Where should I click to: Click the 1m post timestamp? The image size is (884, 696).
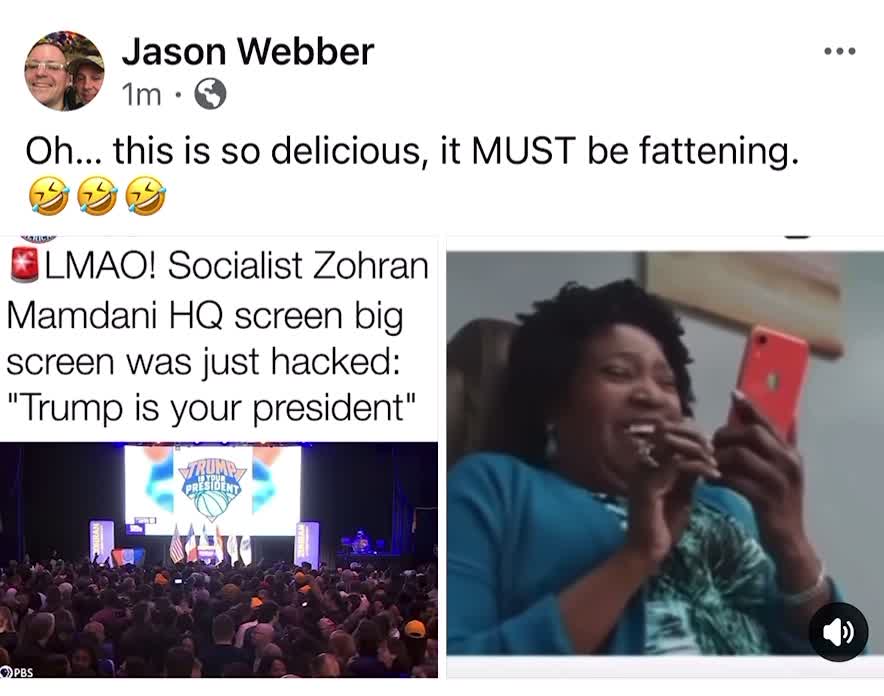point(142,95)
